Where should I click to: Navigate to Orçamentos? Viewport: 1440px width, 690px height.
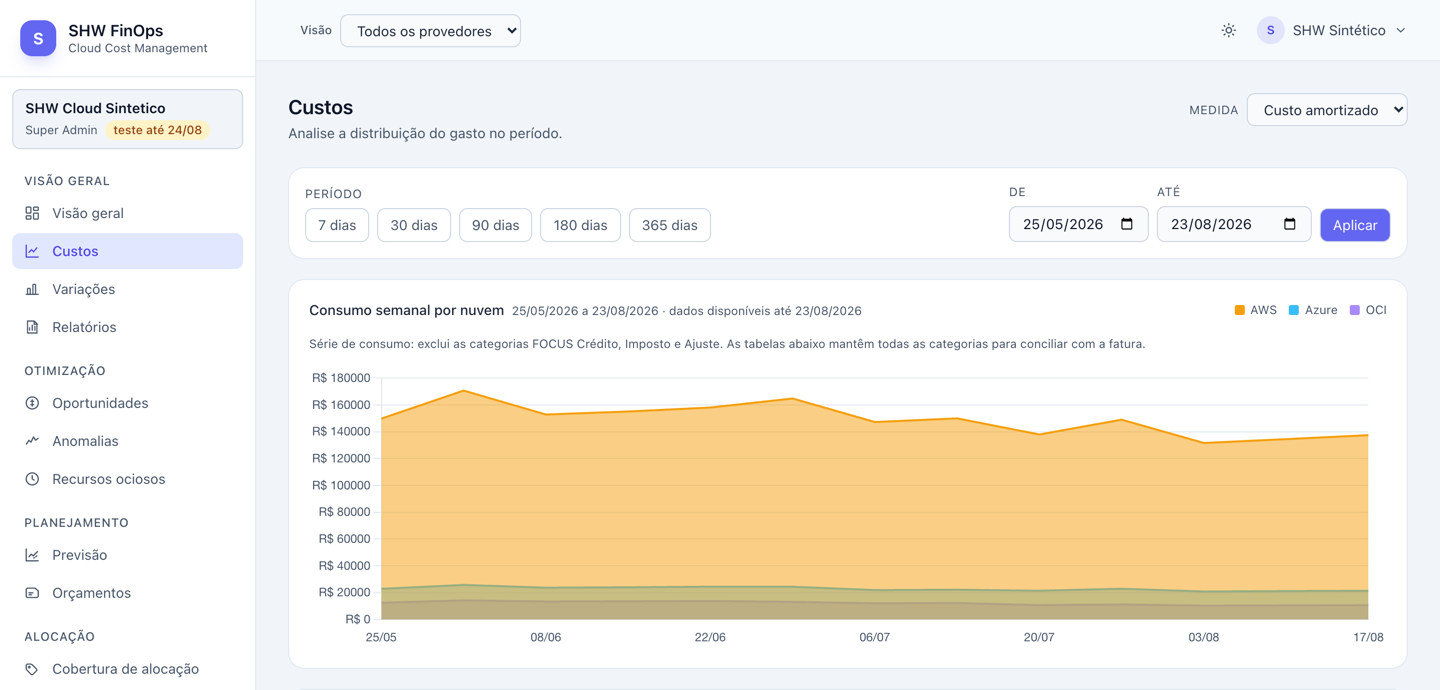click(127, 593)
